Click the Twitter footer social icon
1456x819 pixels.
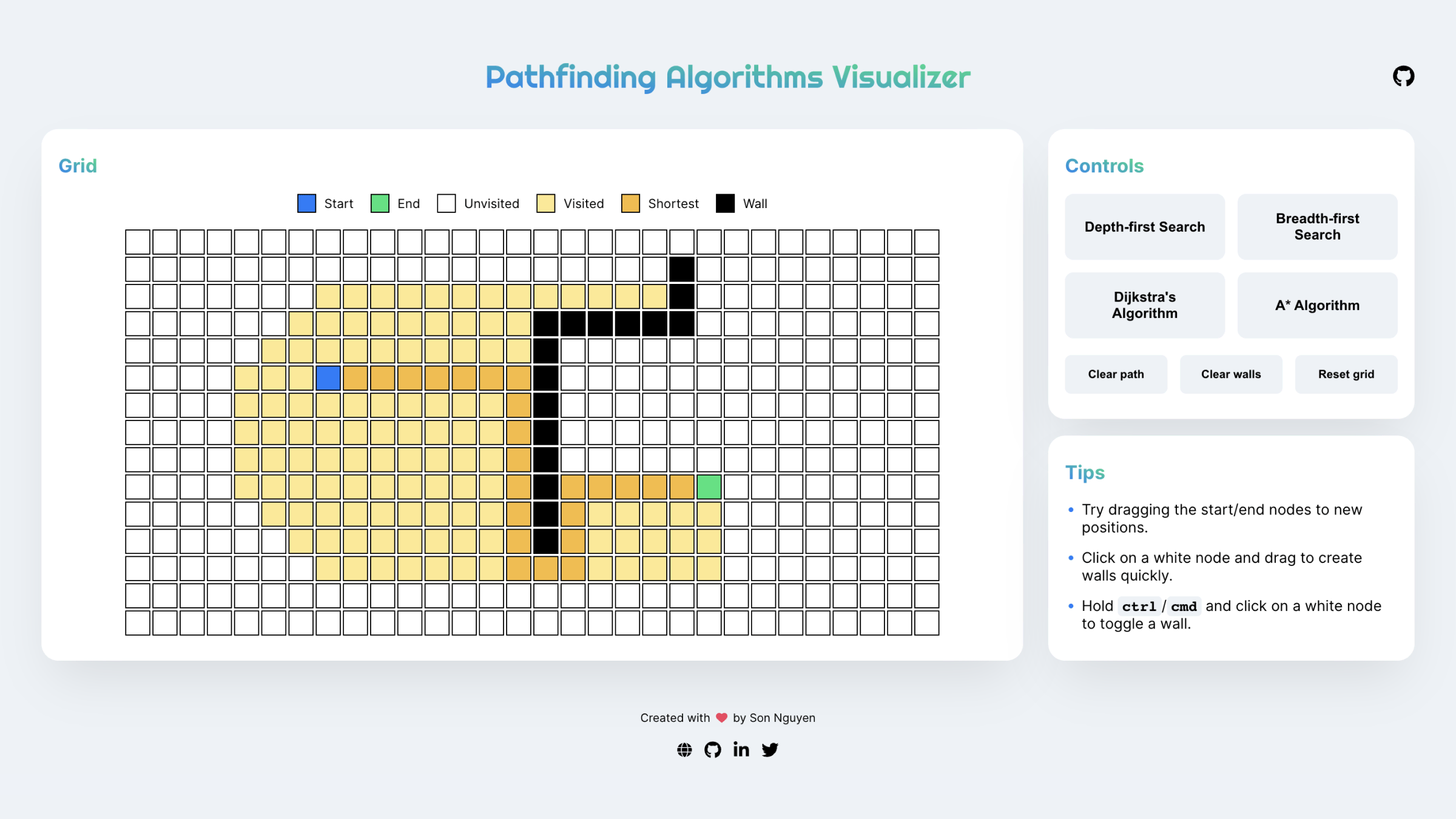(x=770, y=749)
